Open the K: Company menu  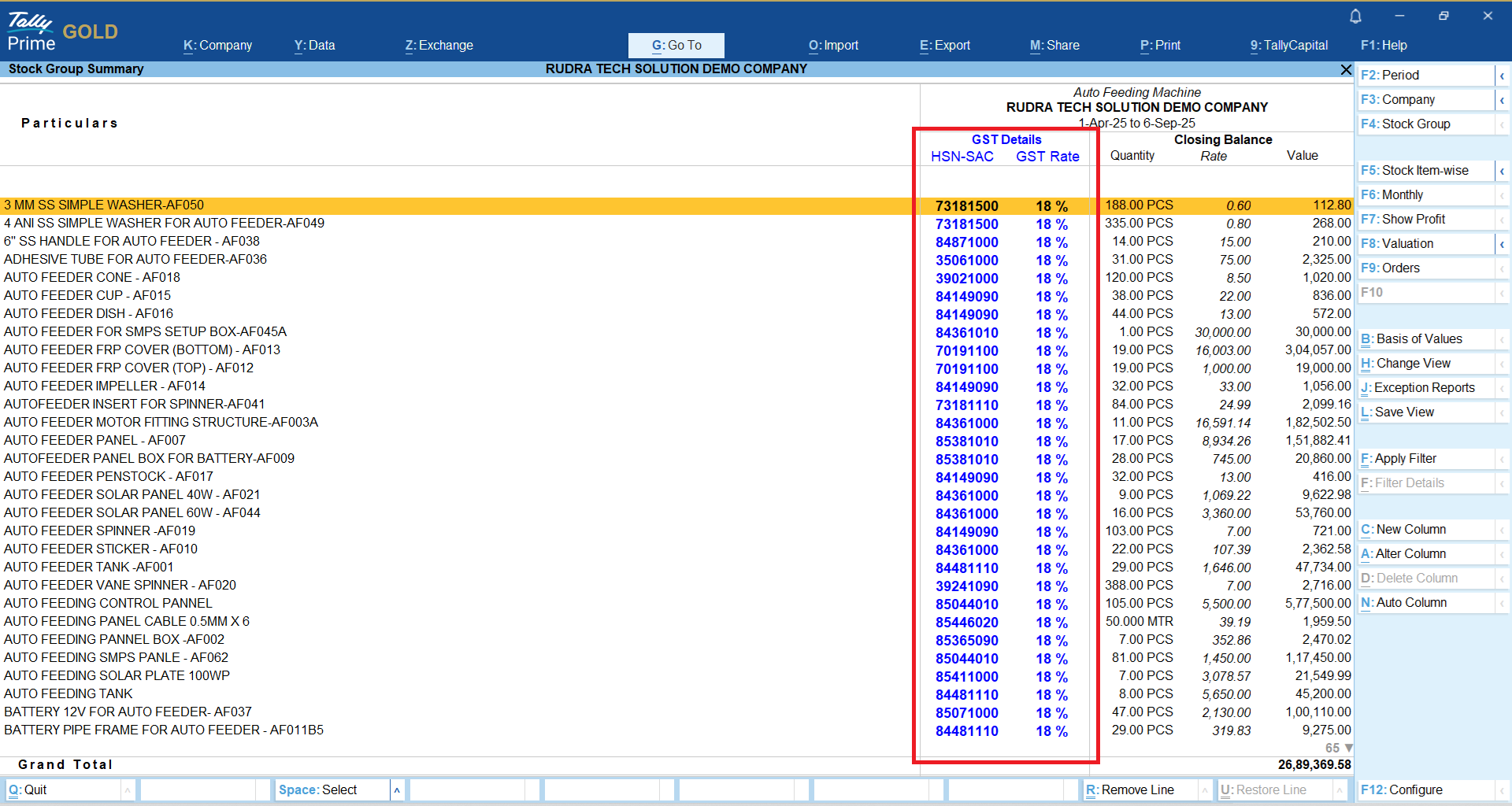click(x=217, y=46)
